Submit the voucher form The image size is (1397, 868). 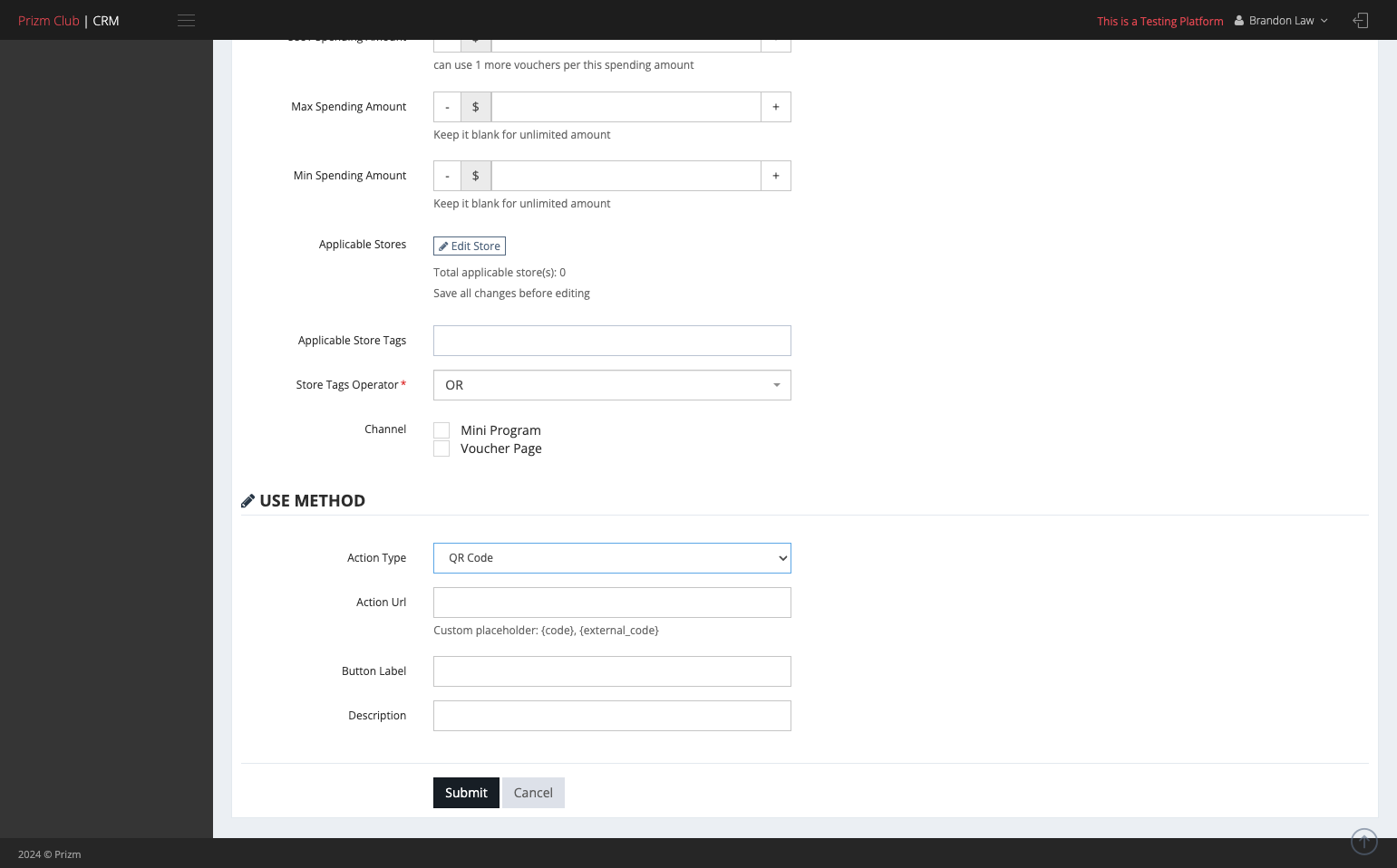[x=466, y=793]
